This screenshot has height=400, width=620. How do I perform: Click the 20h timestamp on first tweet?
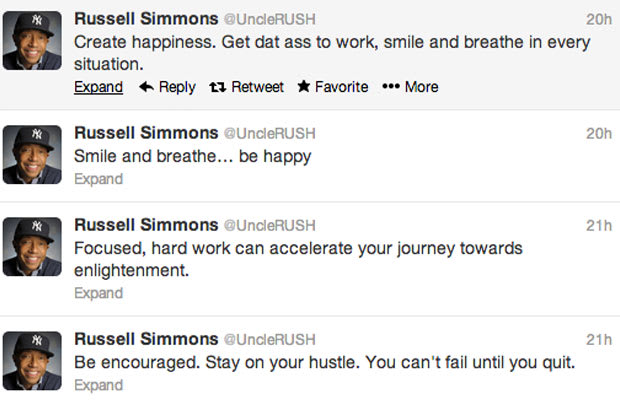point(599,19)
